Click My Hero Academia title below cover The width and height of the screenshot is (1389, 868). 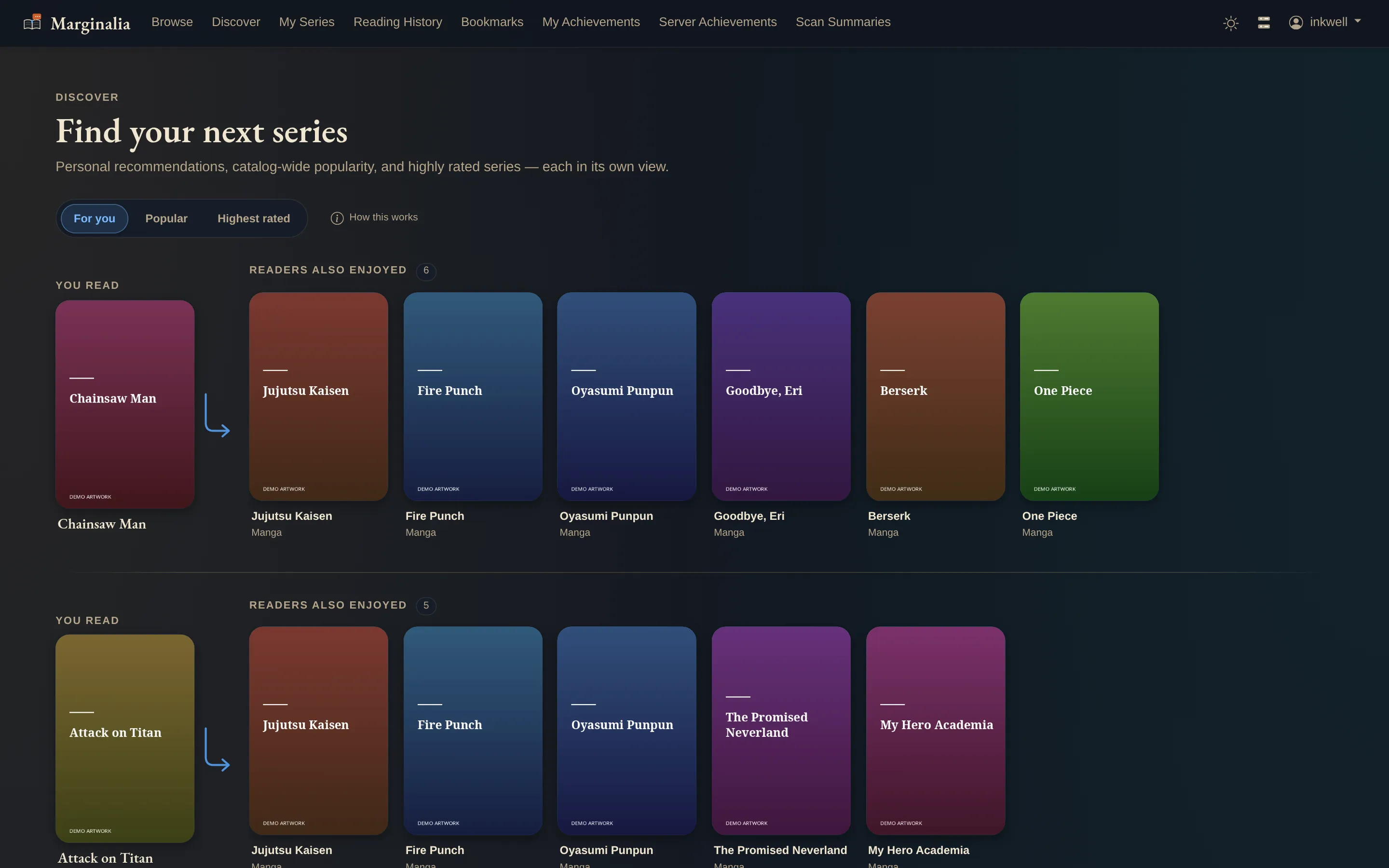(918, 850)
